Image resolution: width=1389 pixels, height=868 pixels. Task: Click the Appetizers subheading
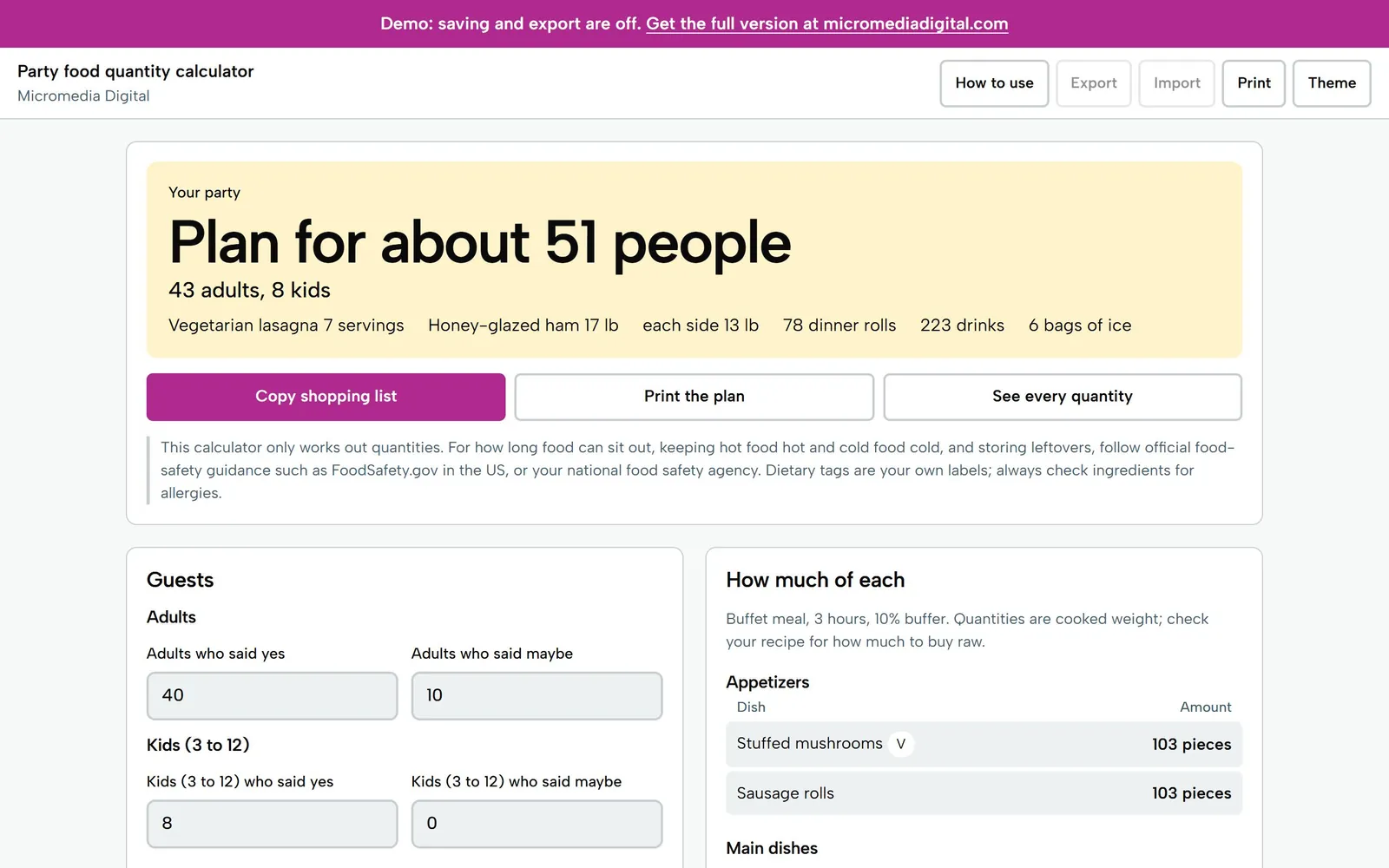767,682
